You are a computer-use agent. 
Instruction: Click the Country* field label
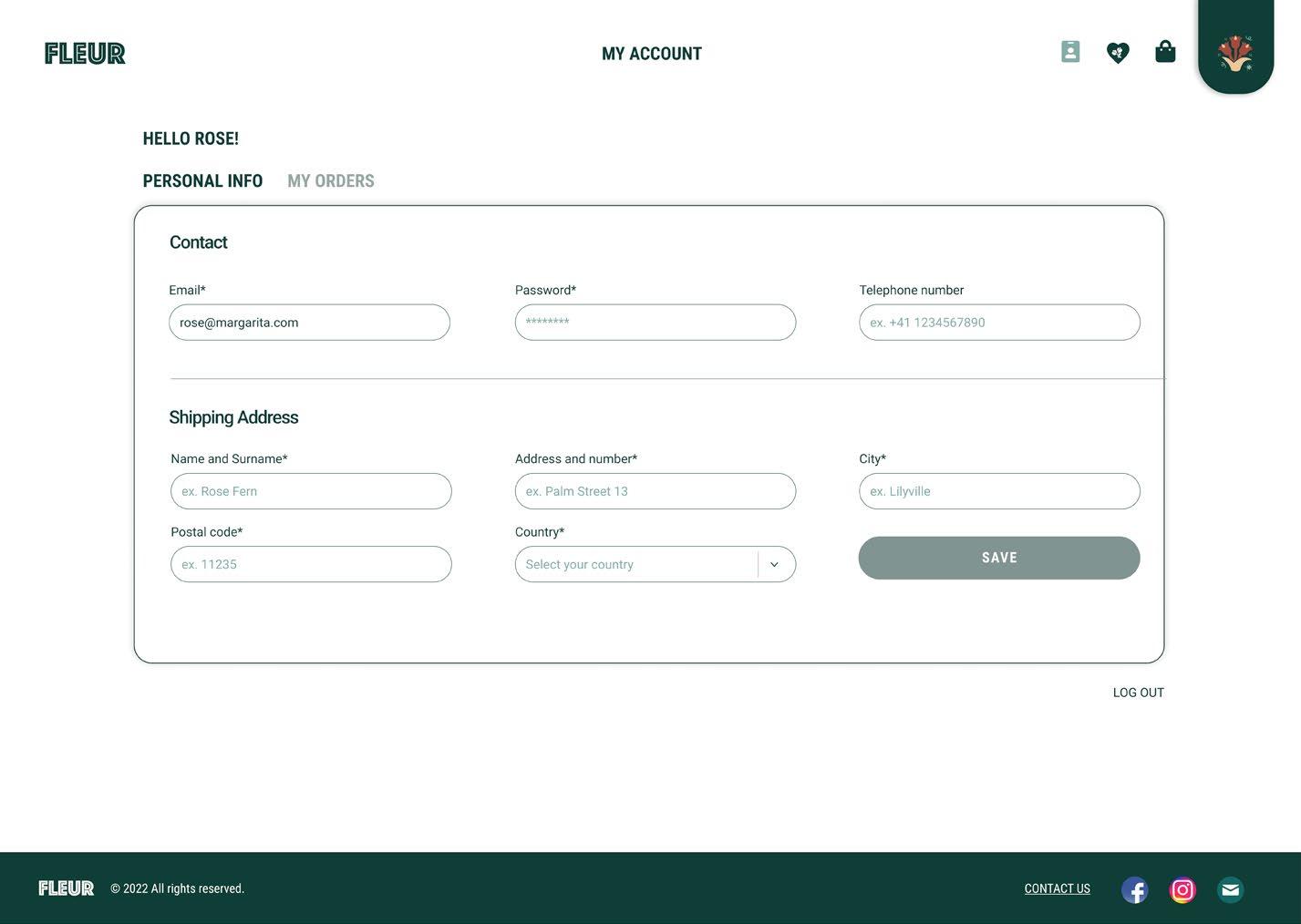click(540, 532)
